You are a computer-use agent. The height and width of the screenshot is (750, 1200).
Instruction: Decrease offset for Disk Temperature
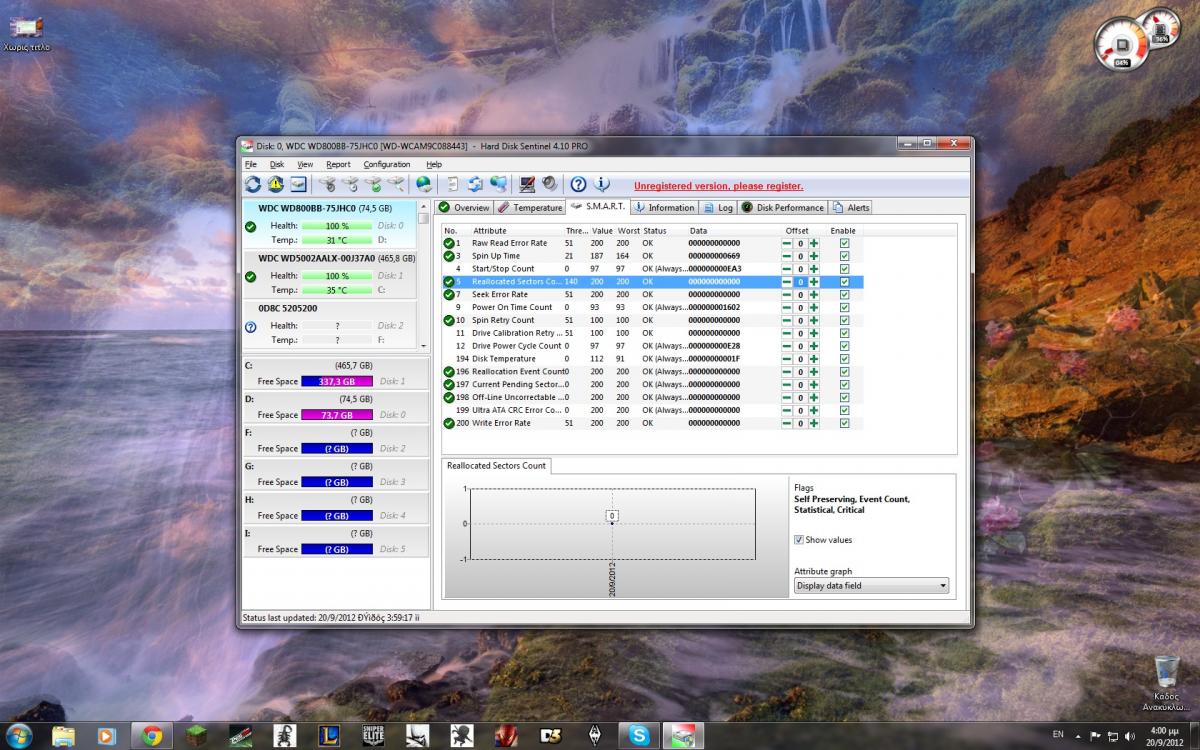click(x=788, y=359)
